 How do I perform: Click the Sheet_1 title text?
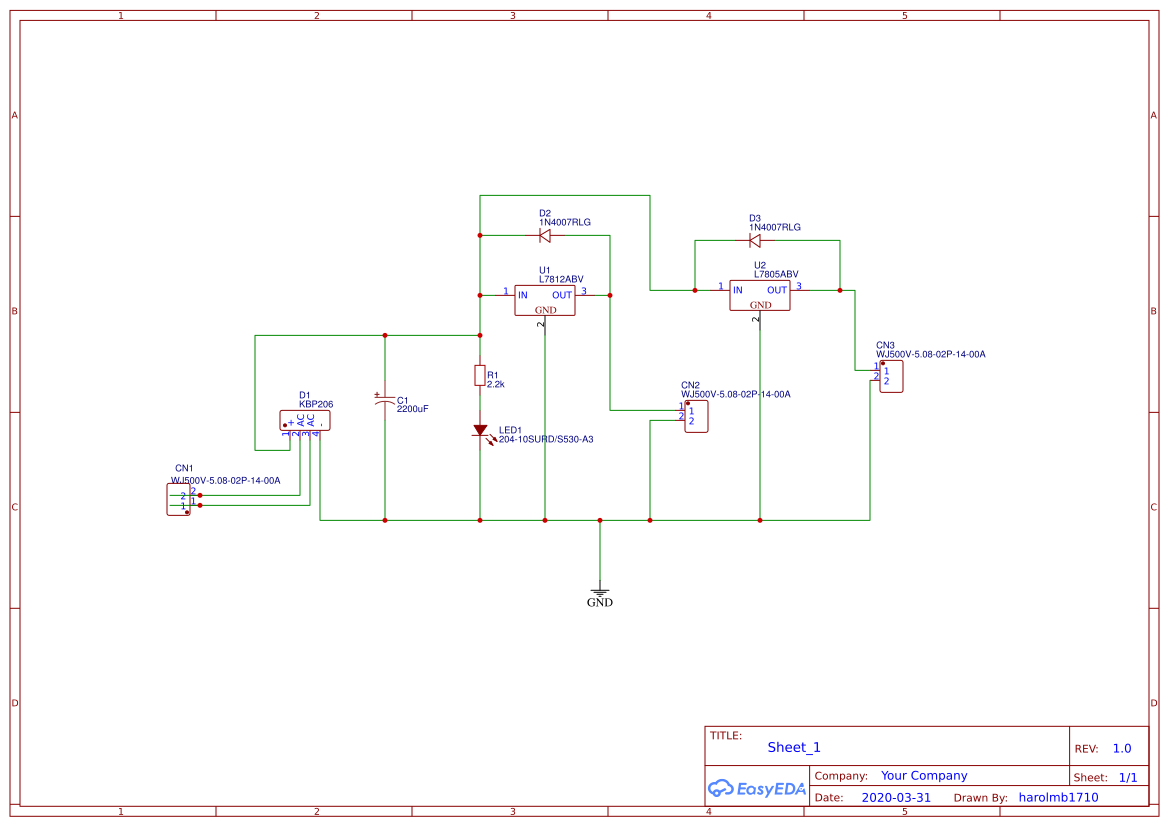[x=792, y=747]
